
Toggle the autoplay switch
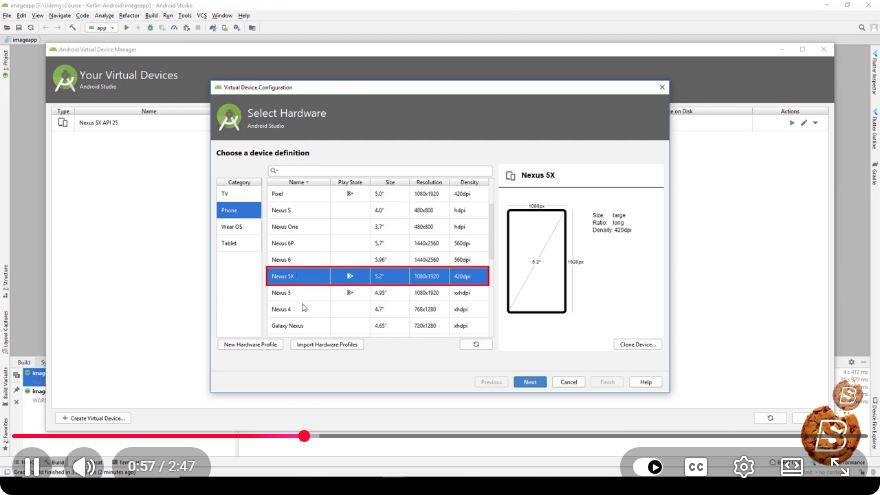click(648, 467)
